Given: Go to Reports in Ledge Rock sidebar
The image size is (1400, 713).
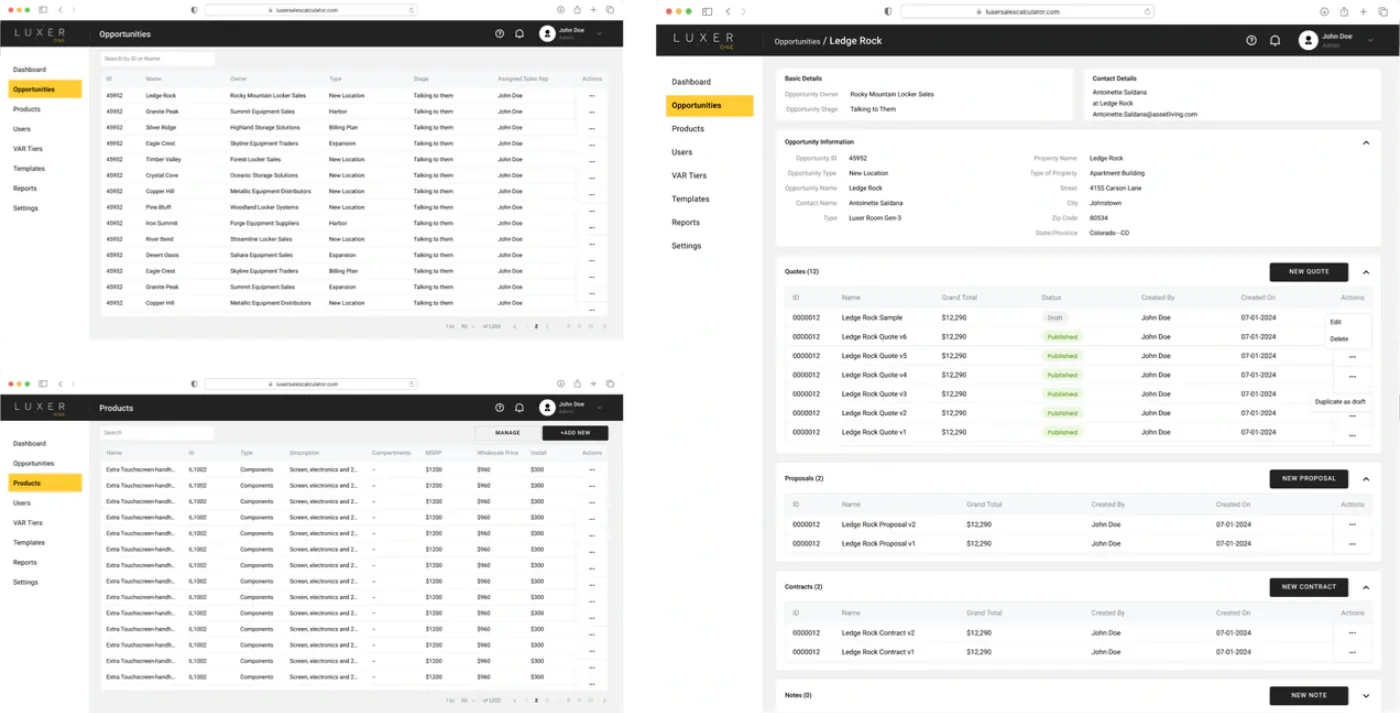Looking at the screenshot, I should pos(686,222).
